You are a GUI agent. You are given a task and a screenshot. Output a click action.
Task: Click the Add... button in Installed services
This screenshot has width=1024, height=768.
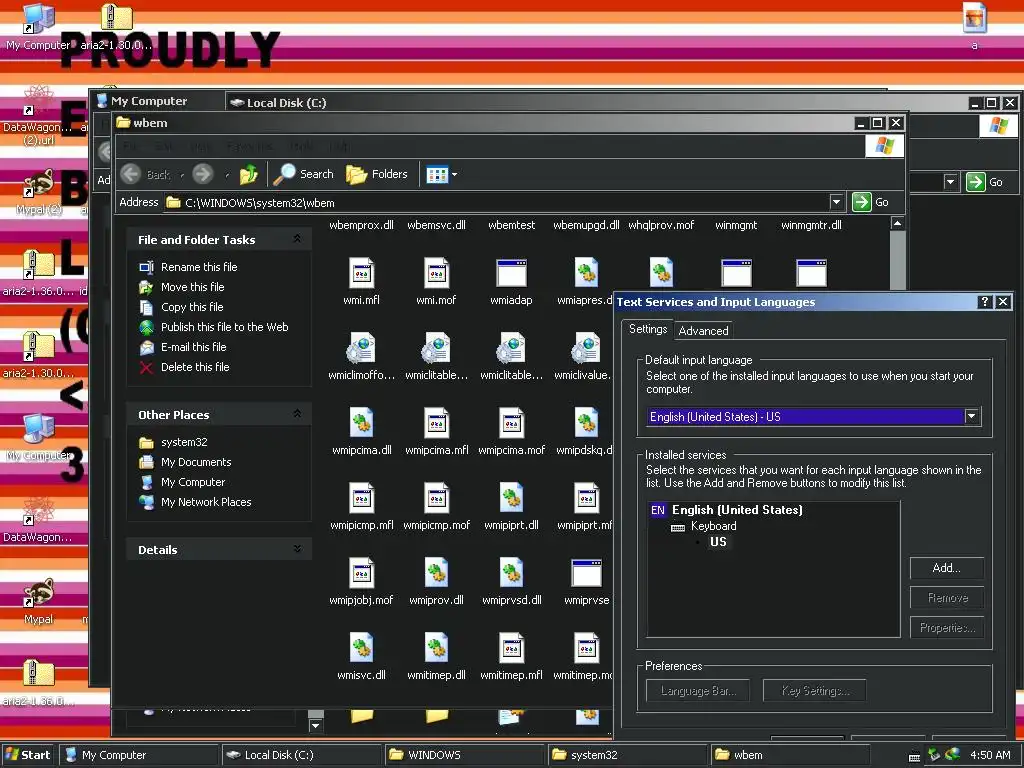coord(946,568)
